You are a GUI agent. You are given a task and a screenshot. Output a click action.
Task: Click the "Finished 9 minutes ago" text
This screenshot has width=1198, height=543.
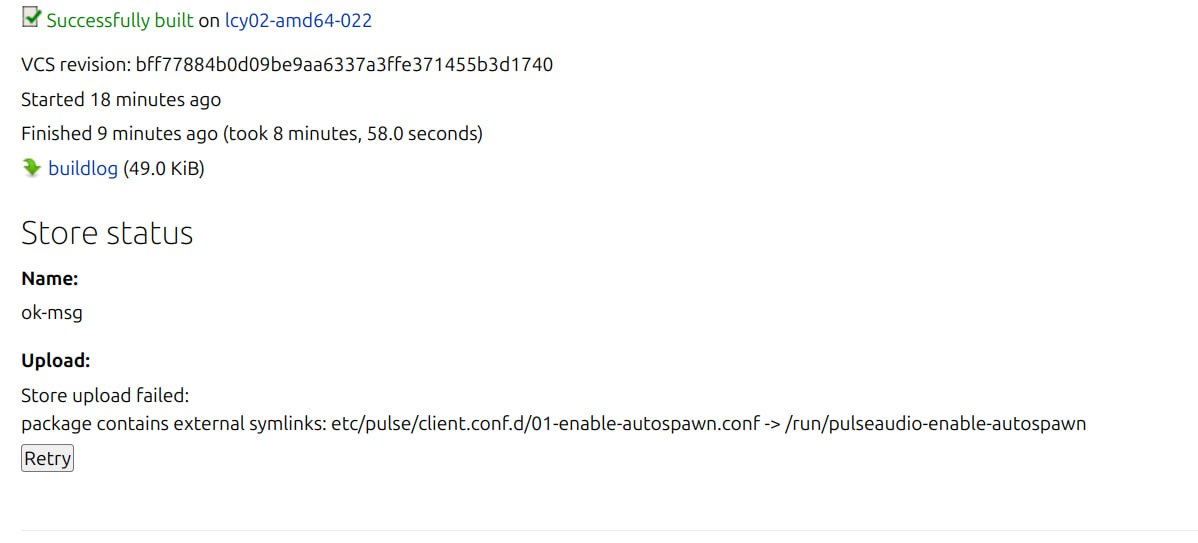click(119, 134)
